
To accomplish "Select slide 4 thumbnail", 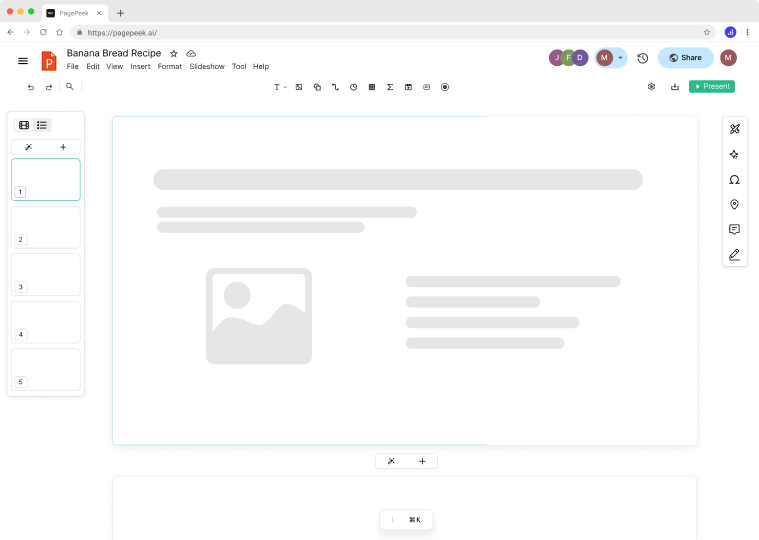I will 46,322.
